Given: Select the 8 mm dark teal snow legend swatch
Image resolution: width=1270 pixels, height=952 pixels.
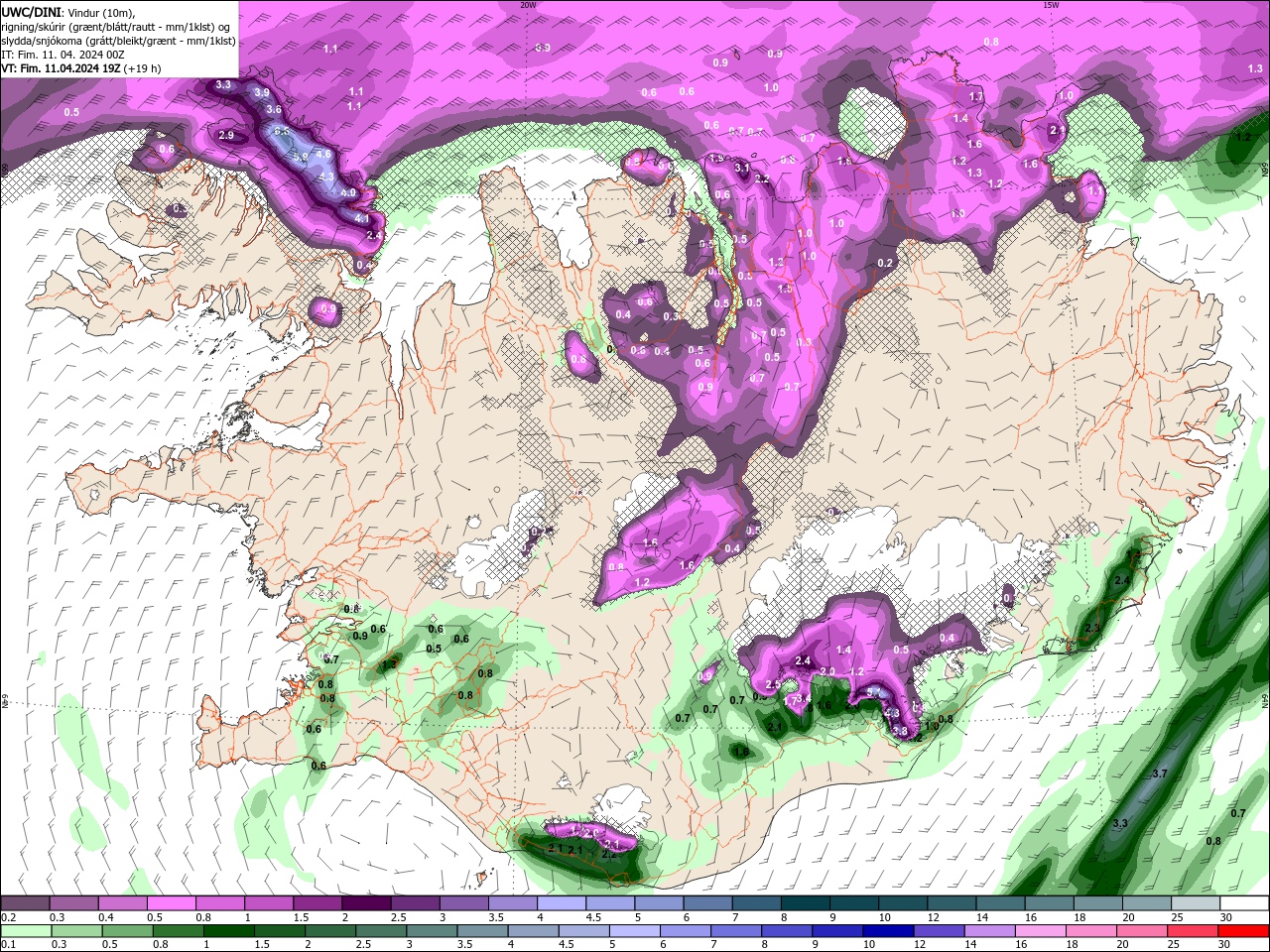Looking at the screenshot, I should click(x=804, y=903).
